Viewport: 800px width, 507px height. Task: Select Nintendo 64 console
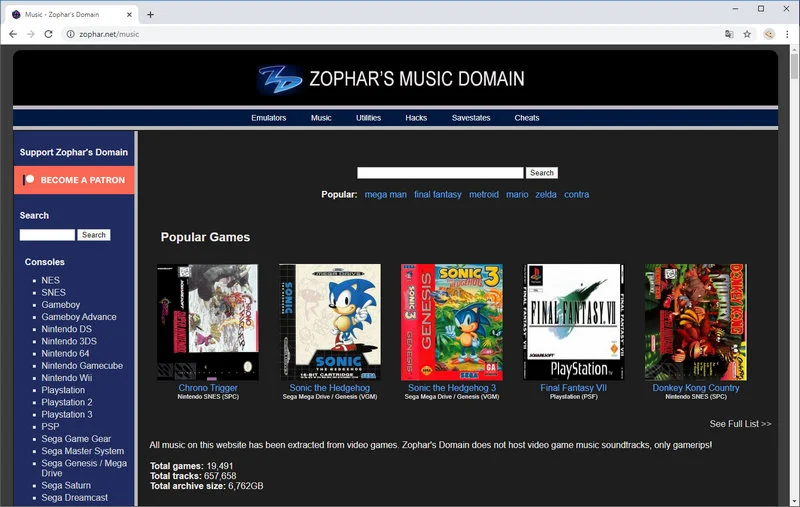coord(65,353)
